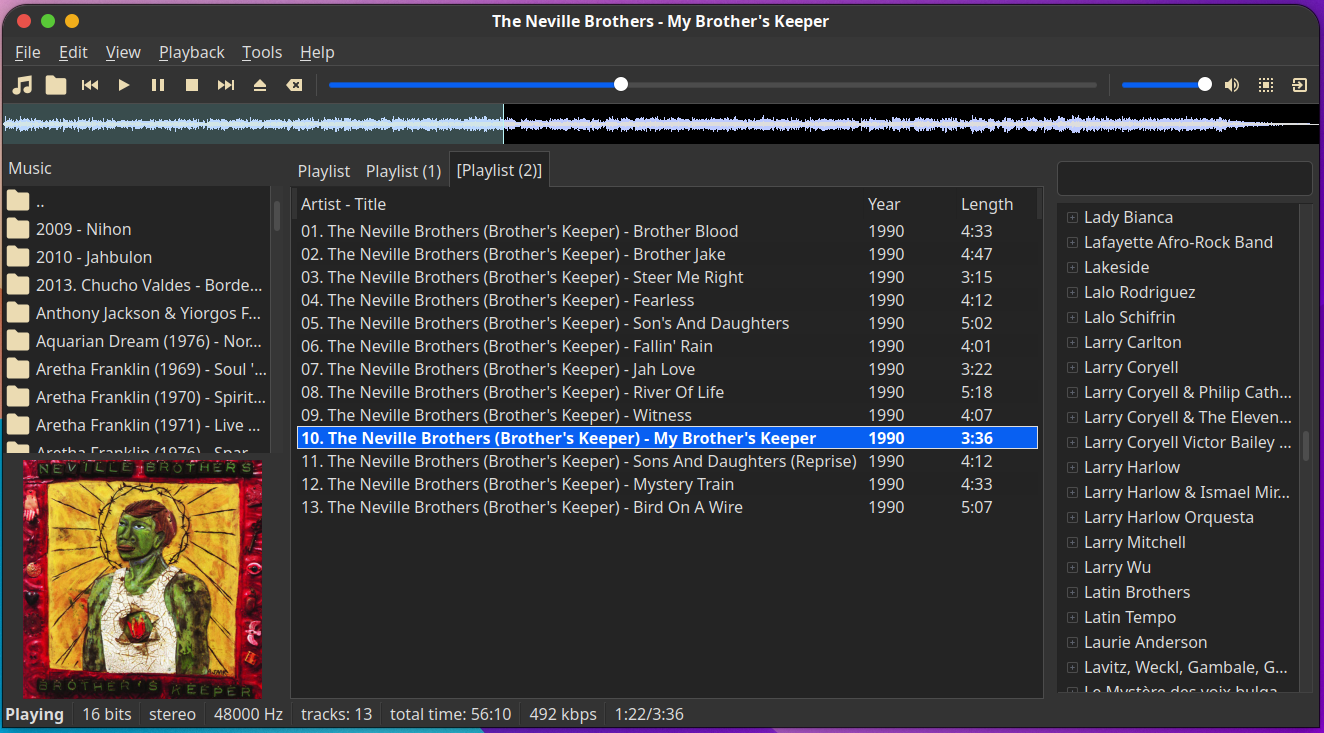Screen dimensions: 1324x733
Task: Open the Aretha Franklin (1969) folder icon
Action: (18, 369)
